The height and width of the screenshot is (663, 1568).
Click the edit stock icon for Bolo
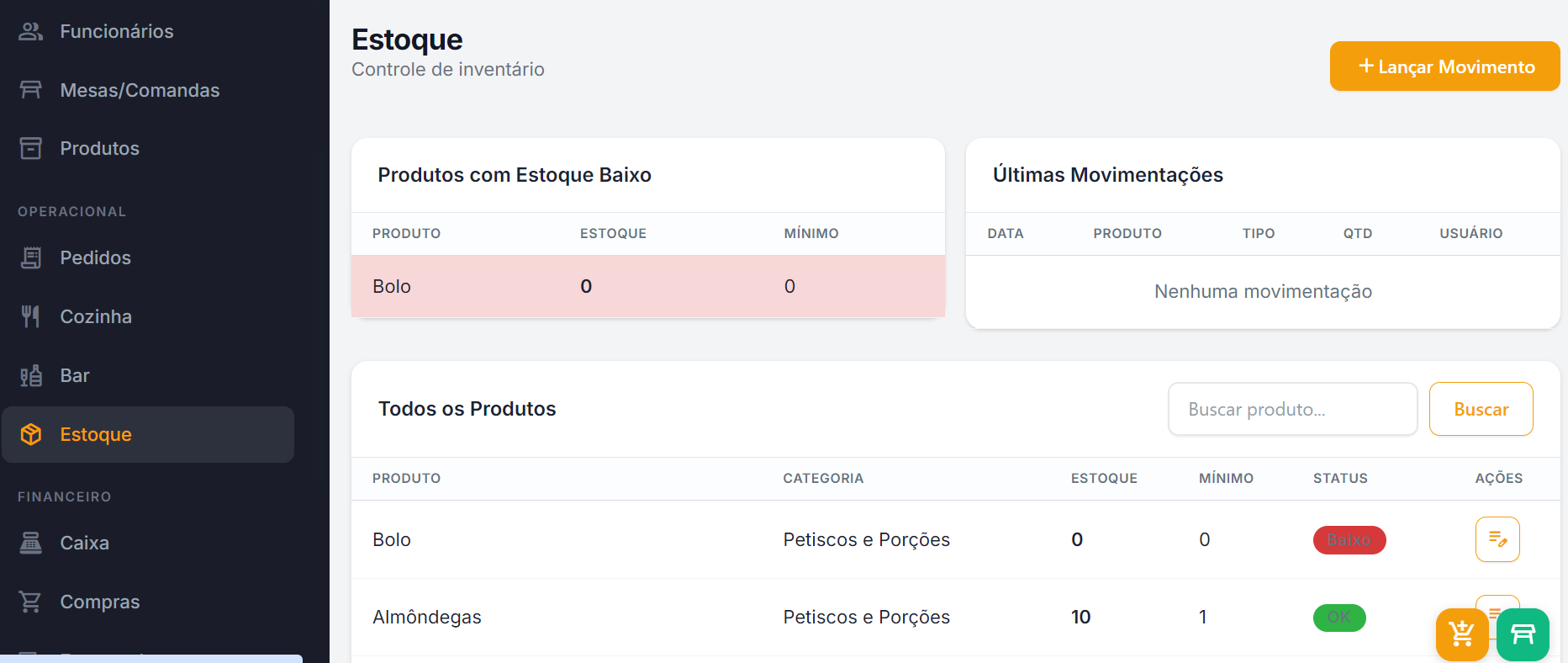pyautogui.click(x=1497, y=539)
